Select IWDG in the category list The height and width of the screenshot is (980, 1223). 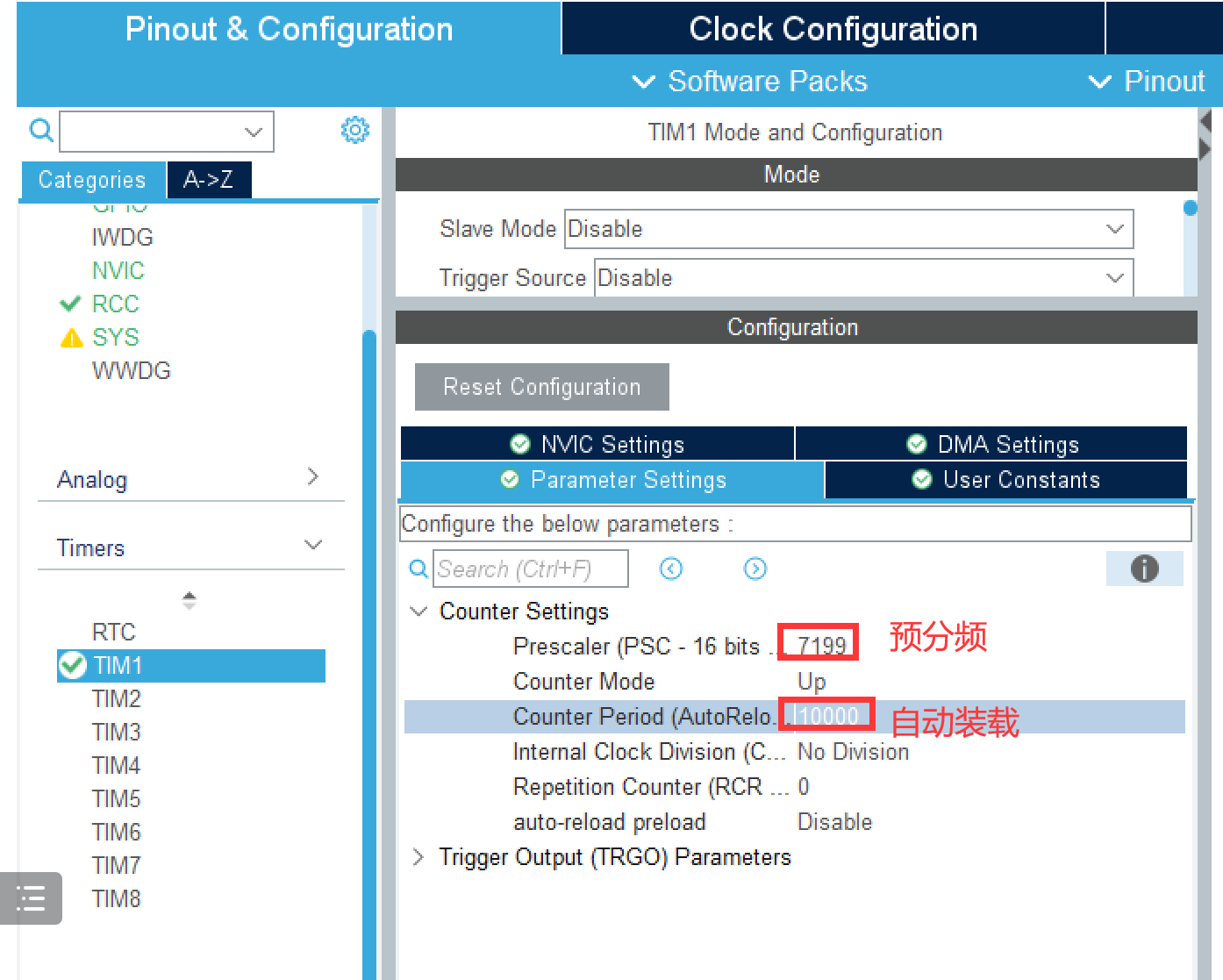point(123,238)
